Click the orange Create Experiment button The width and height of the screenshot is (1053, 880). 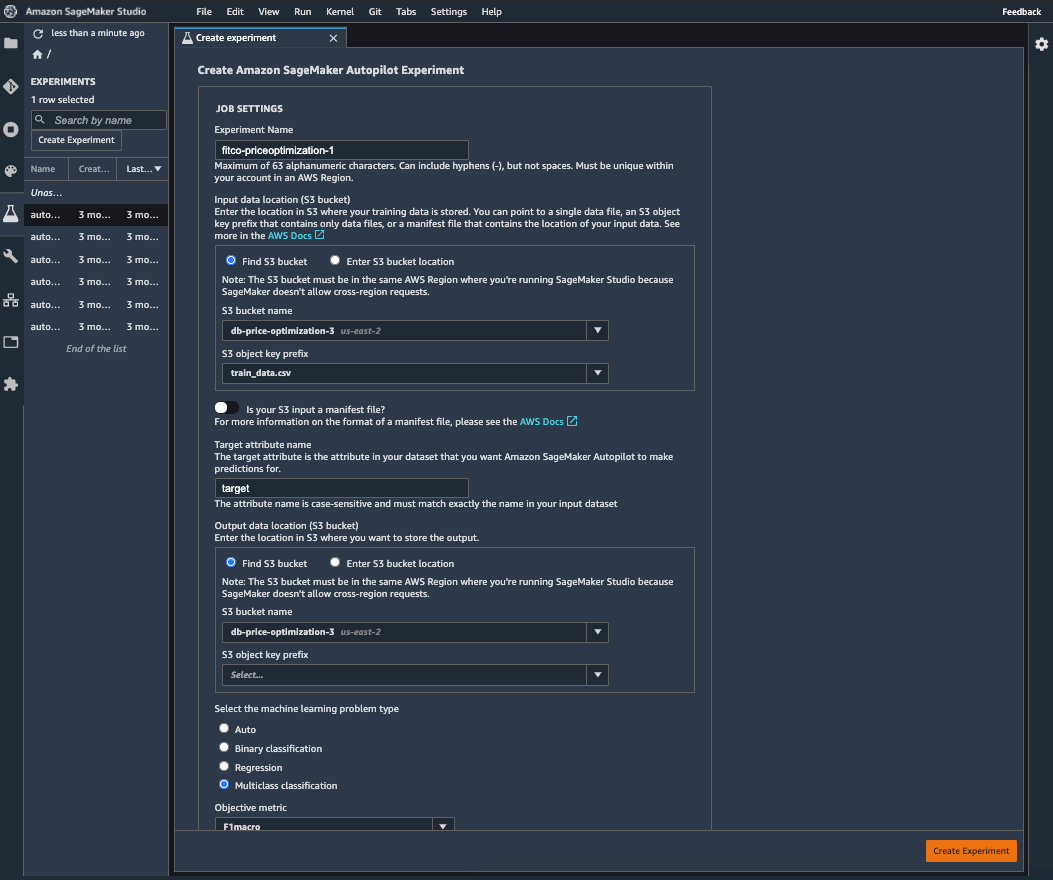[970, 851]
